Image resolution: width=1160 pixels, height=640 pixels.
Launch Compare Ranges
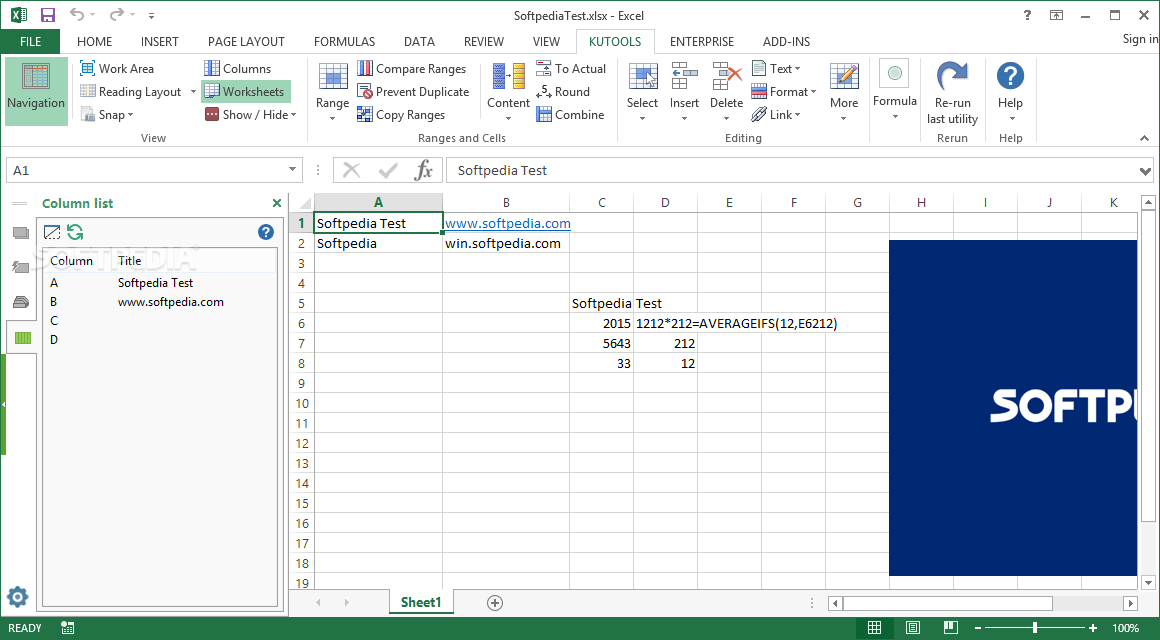pyautogui.click(x=412, y=69)
